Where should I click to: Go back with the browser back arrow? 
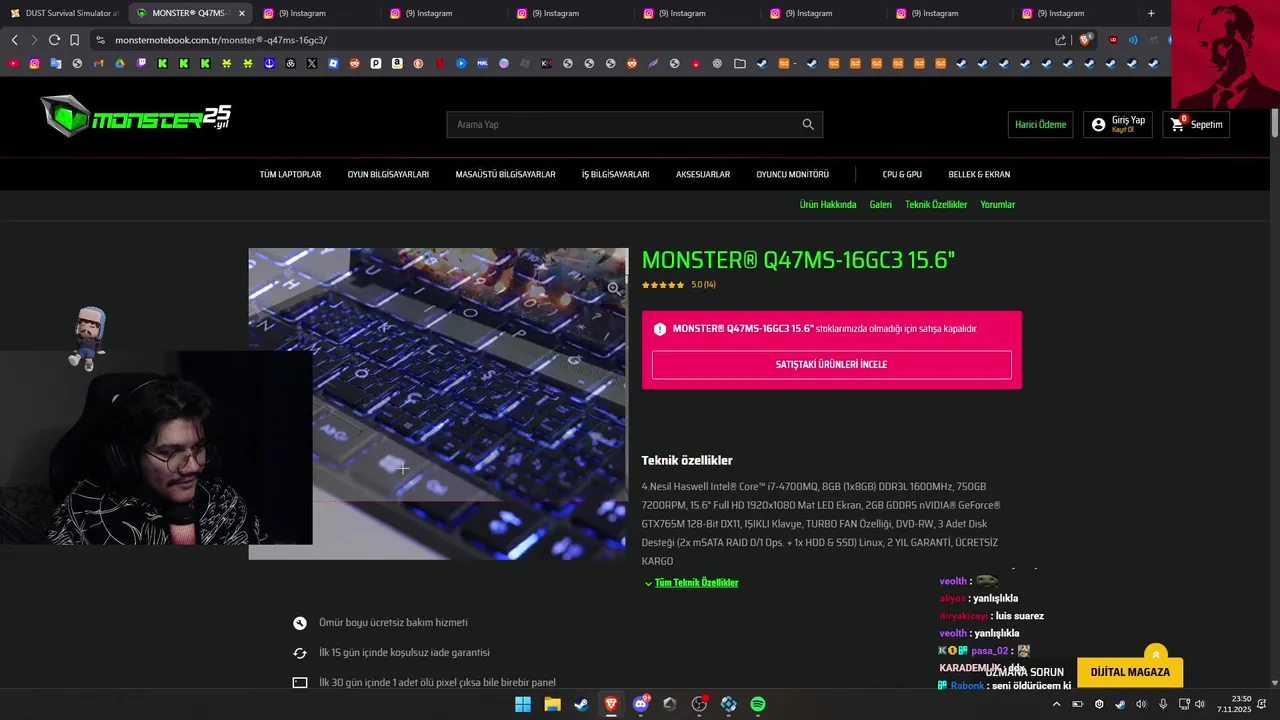click(14, 40)
